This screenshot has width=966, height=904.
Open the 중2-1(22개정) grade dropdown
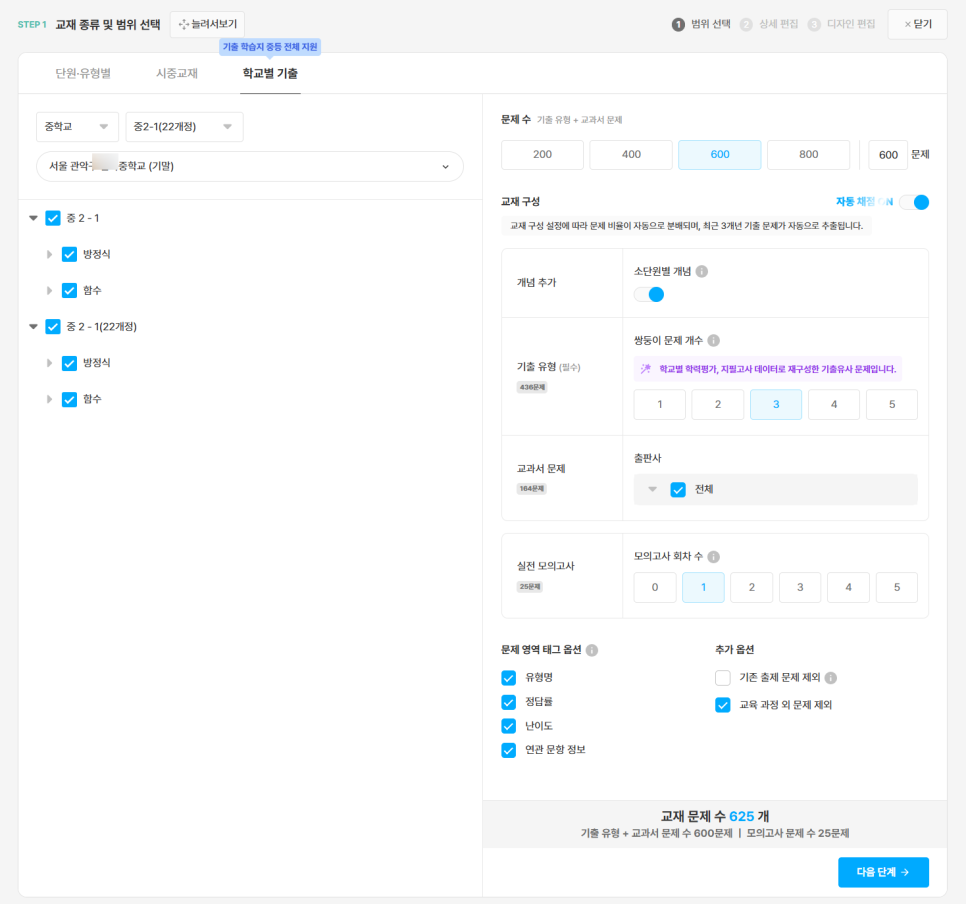[184, 127]
